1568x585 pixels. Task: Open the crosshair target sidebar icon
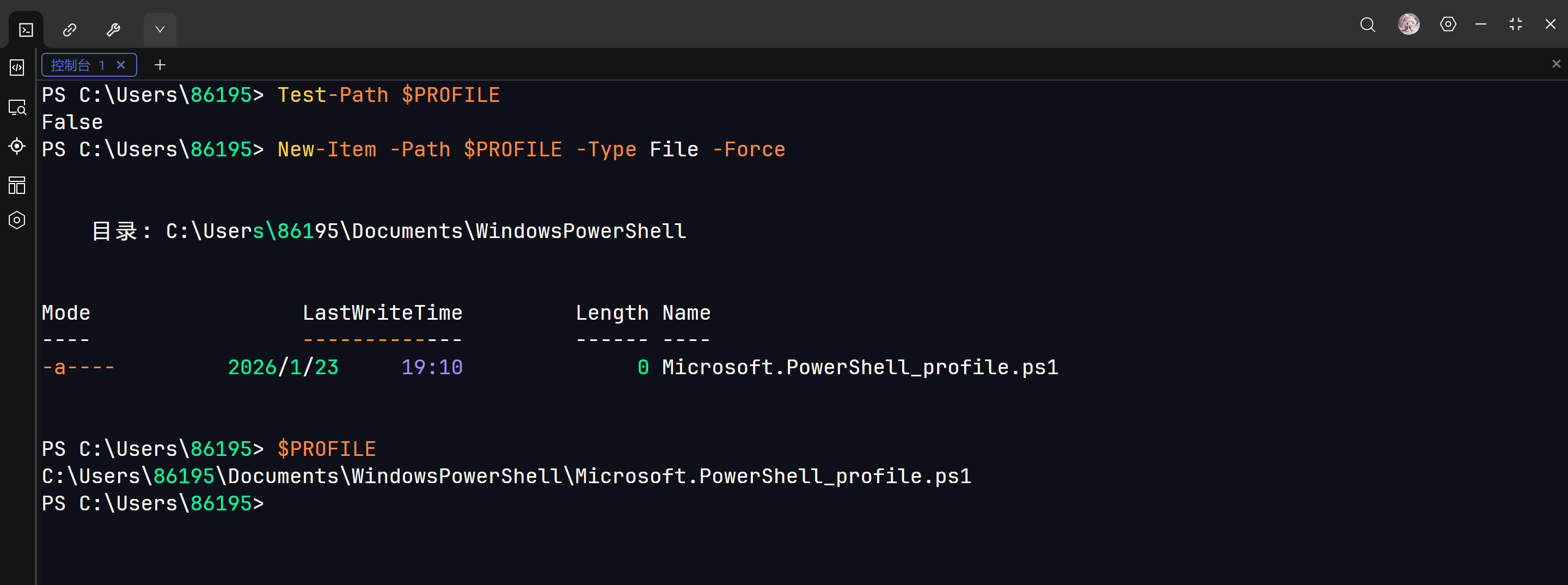[17, 146]
